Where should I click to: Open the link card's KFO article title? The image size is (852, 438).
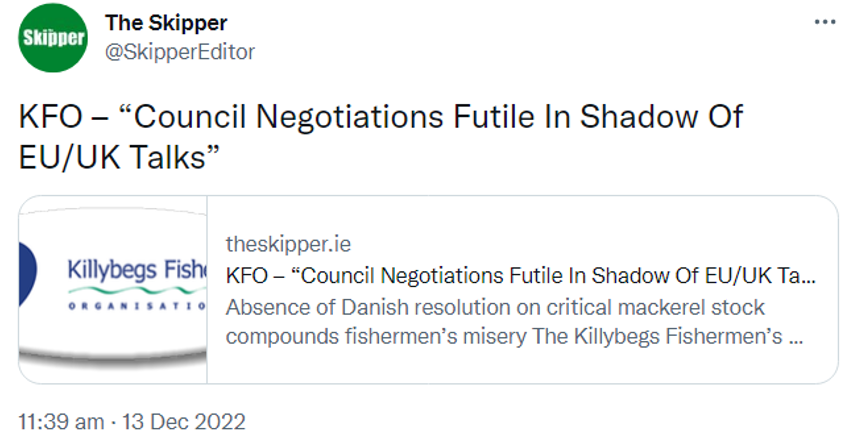520,276
